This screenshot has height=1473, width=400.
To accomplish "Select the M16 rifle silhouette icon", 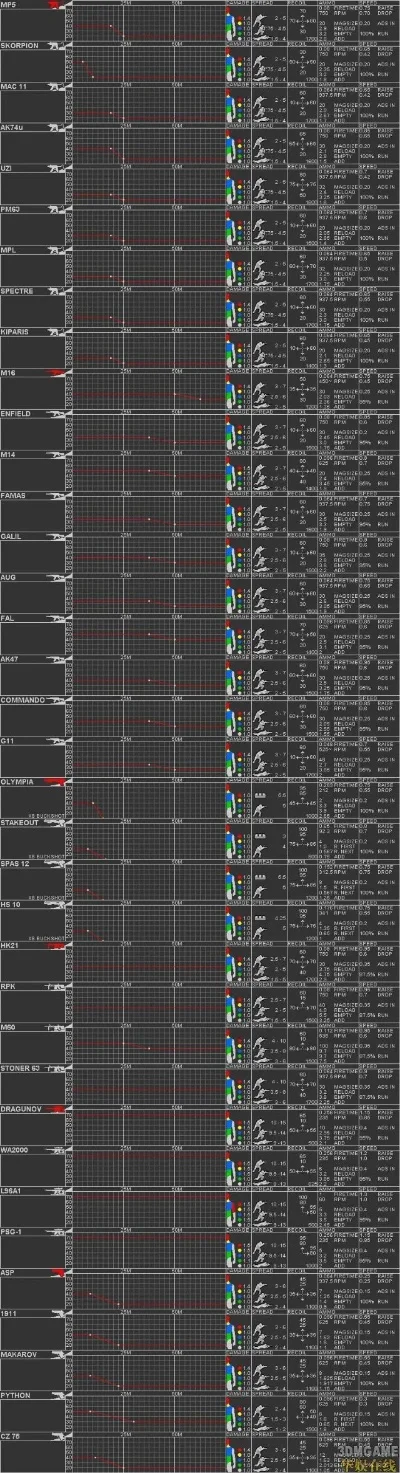I will (53, 374).
